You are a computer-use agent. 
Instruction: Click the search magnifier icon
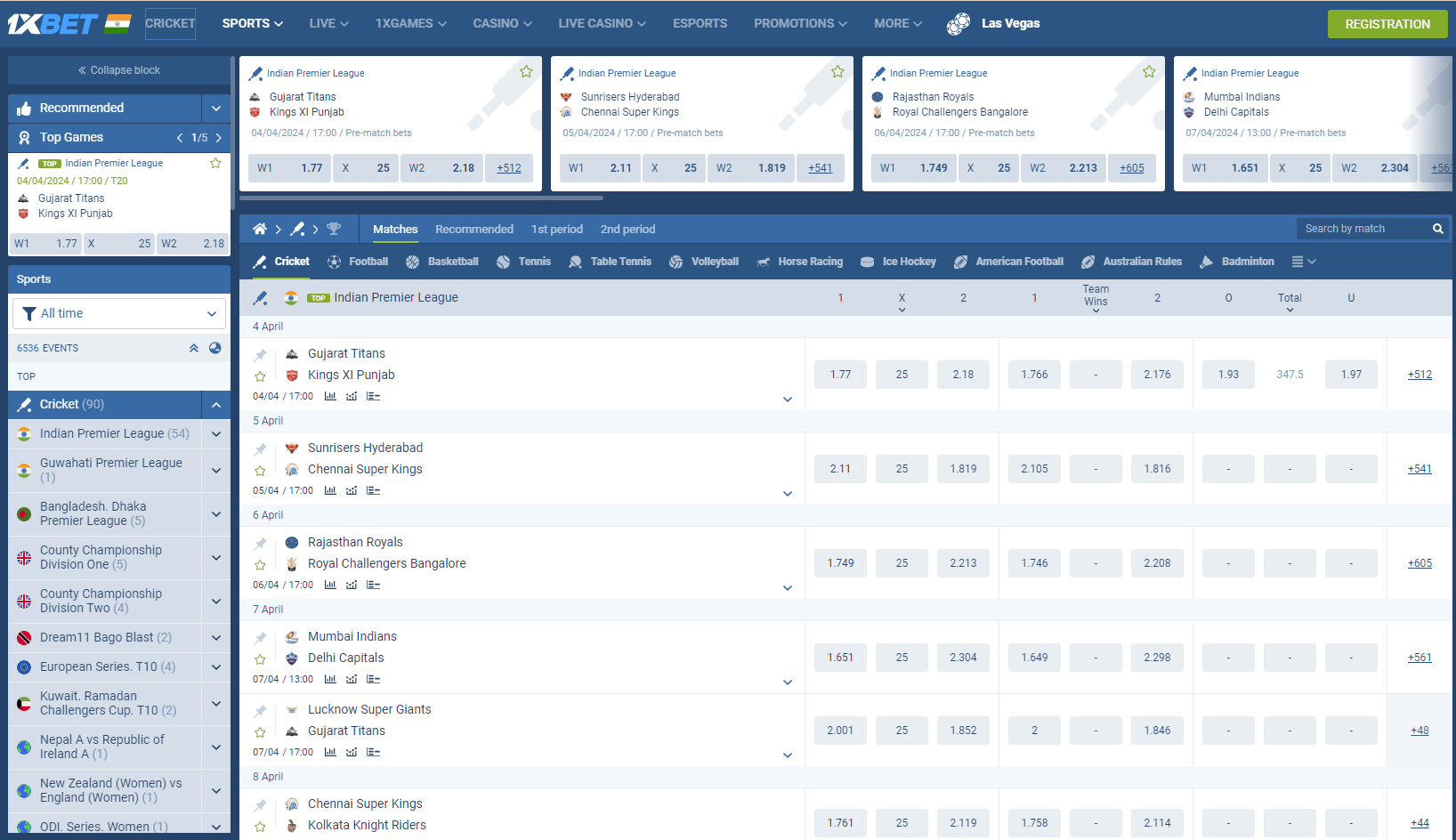(x=1437, y=229)
